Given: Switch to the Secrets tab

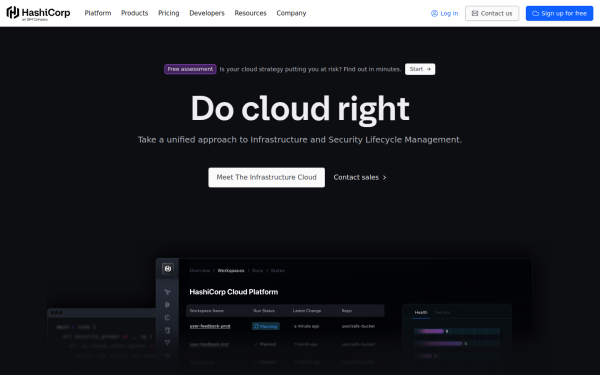Looking at the screenshot, I should (442, 313).
